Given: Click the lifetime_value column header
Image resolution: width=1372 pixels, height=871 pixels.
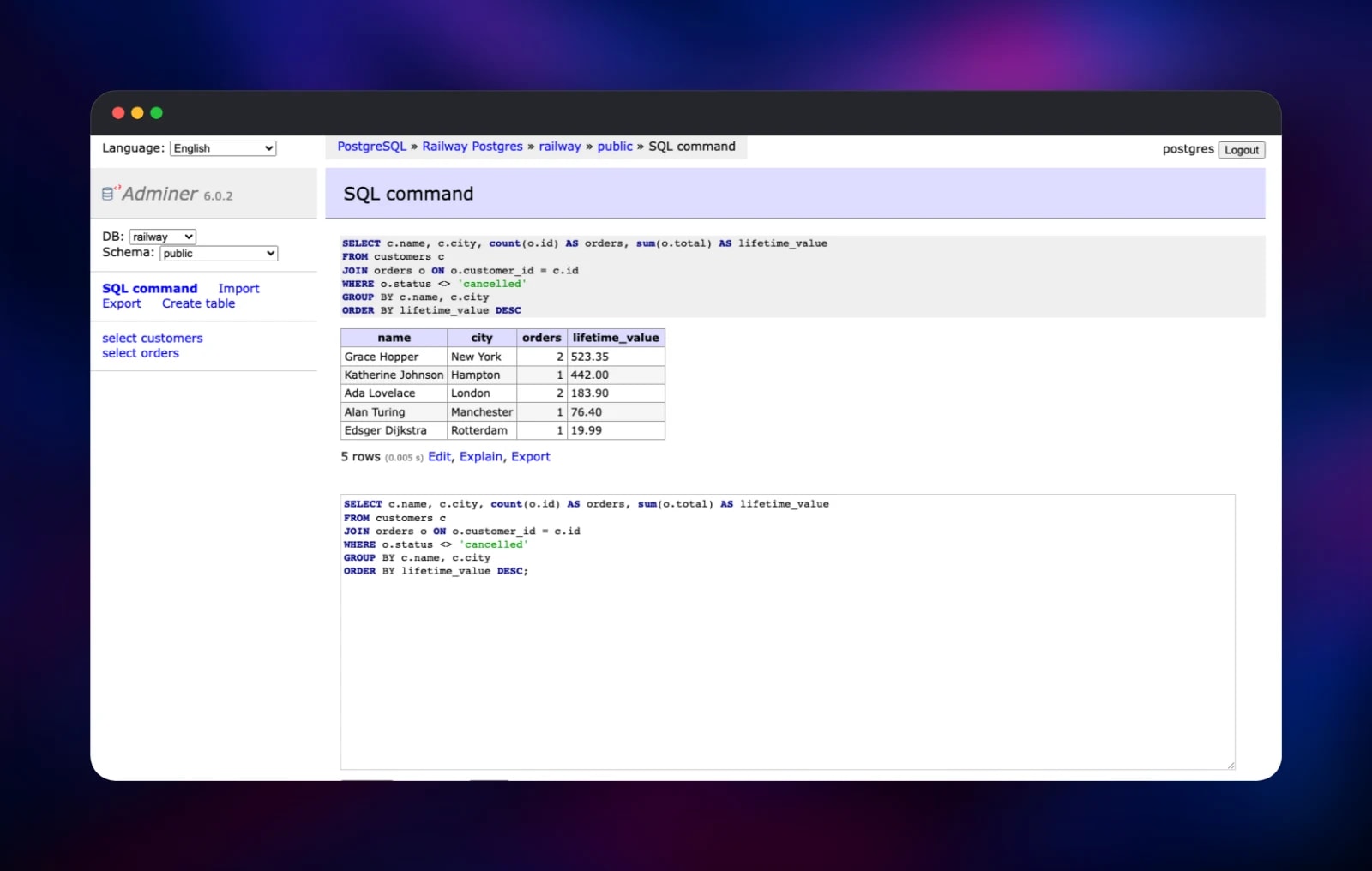Looking at the screenshot, I should (616, 338).
